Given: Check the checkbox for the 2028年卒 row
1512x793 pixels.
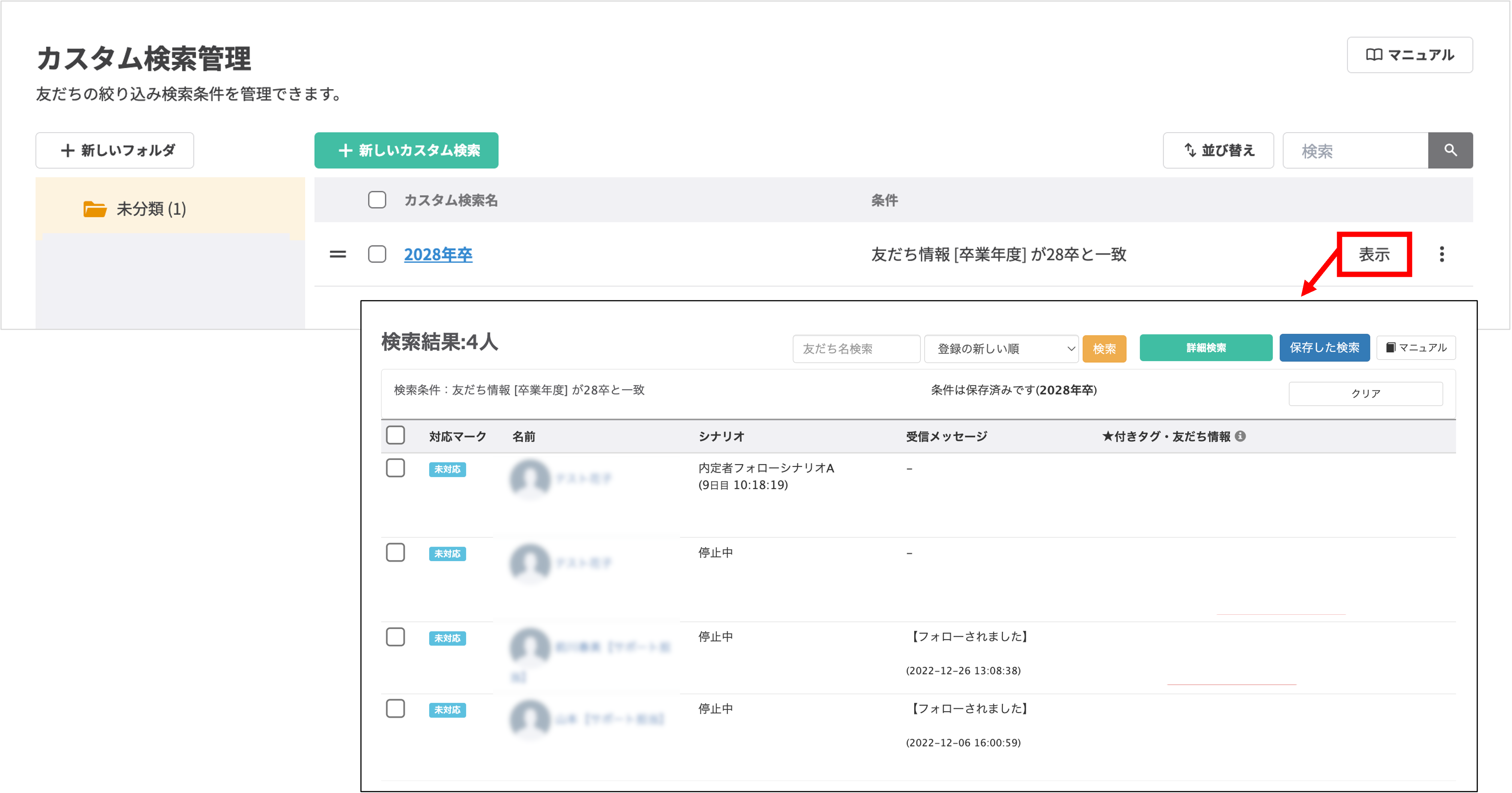Looking at the screenshot, I should 376,254.
